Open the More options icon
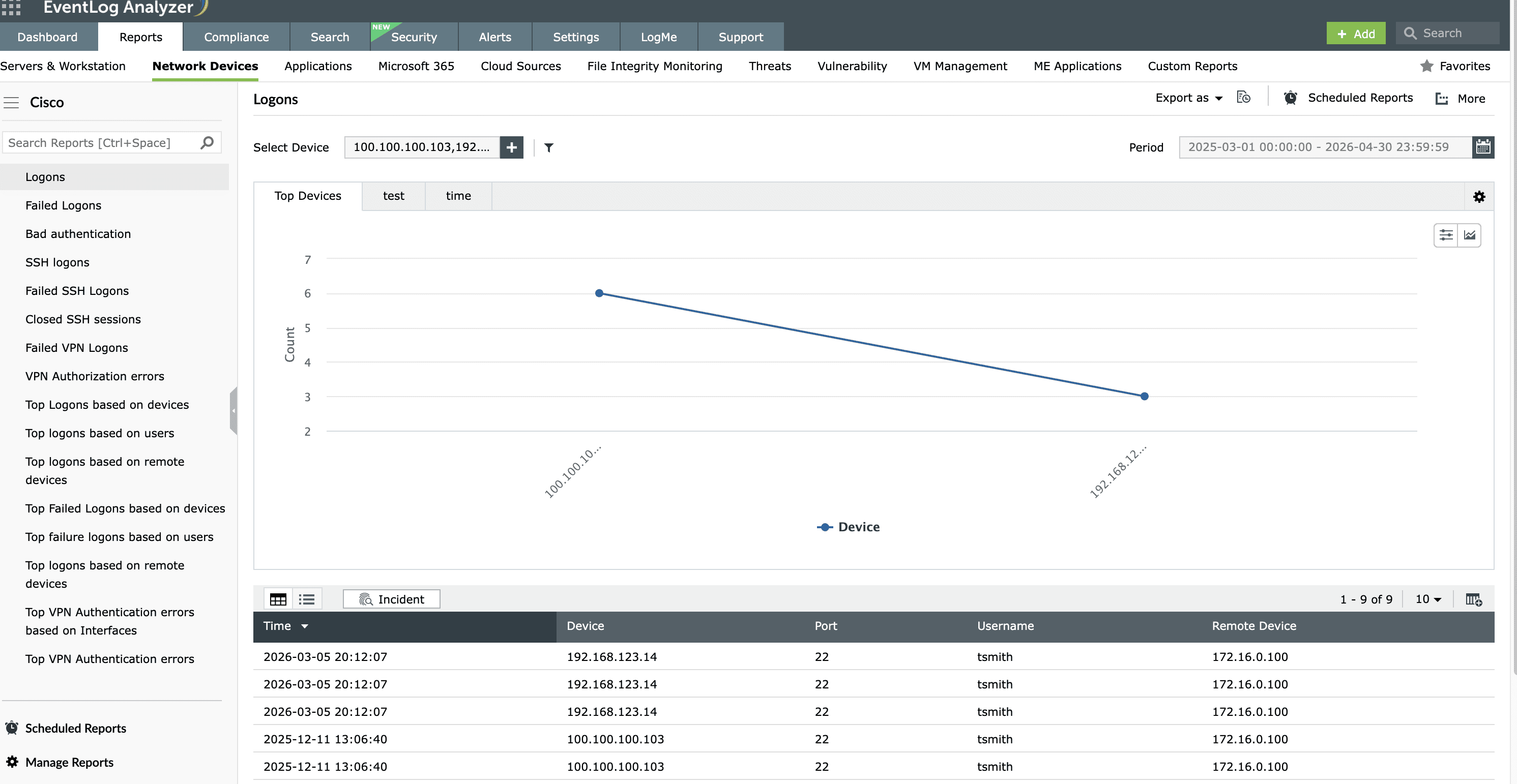The image size is (1517, 784). point(1441,99)
